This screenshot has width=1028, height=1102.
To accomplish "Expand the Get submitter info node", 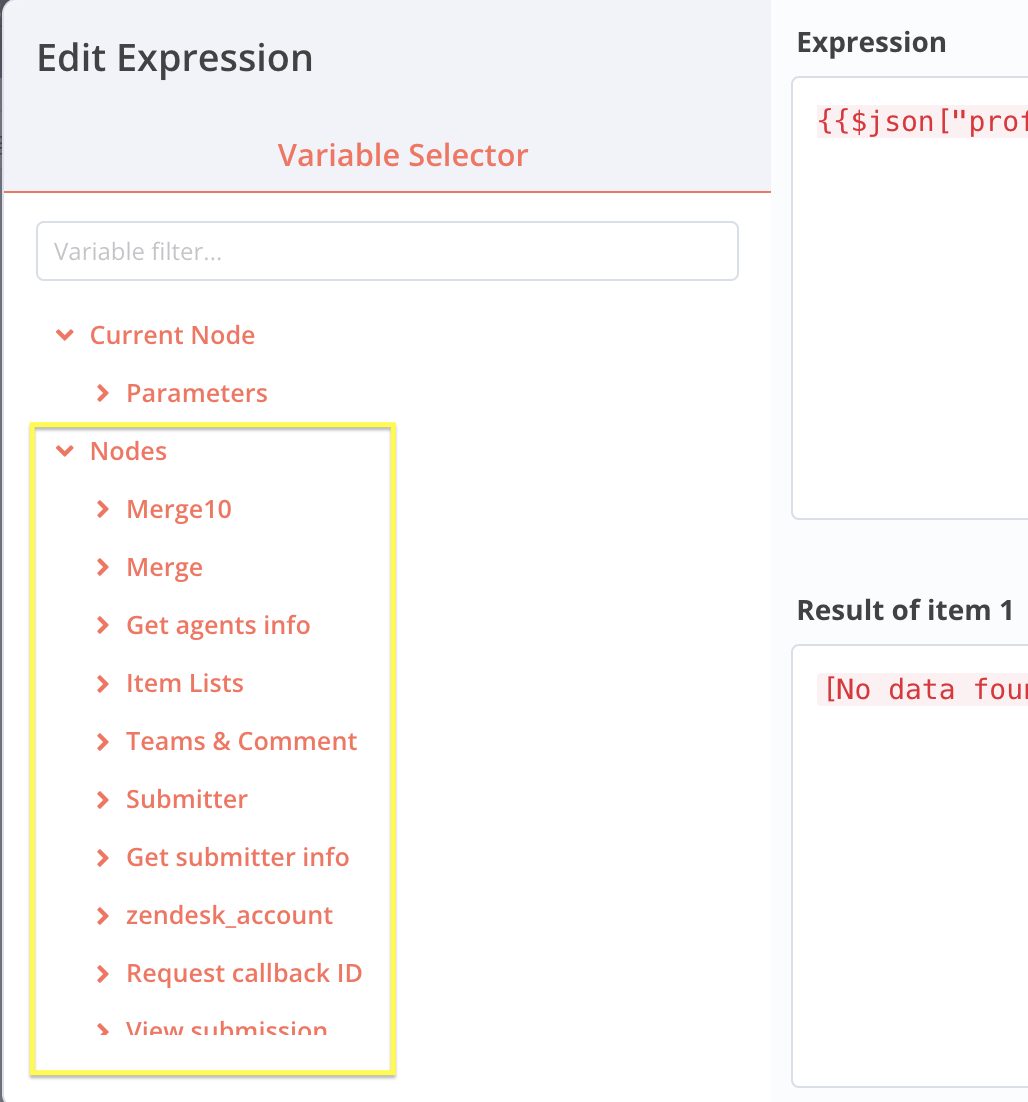I will tap(238, 857).
